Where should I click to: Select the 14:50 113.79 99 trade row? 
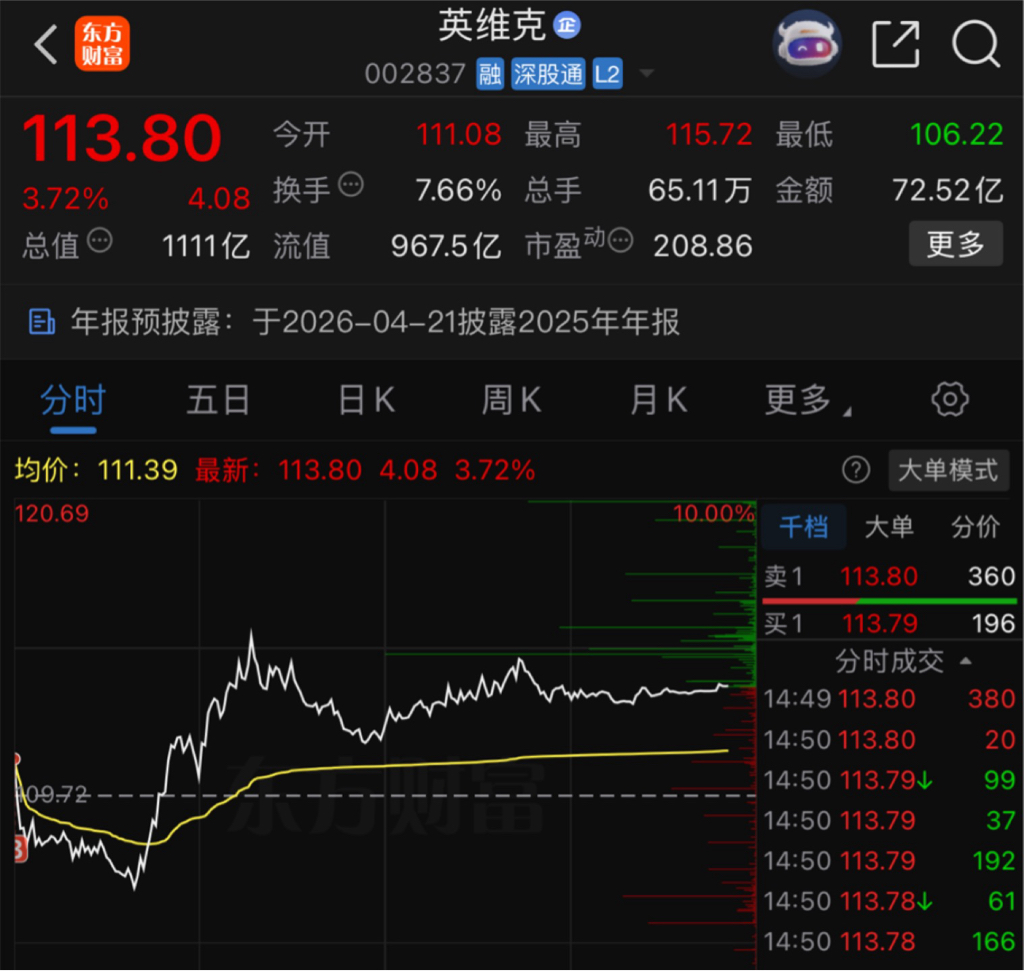889,780
